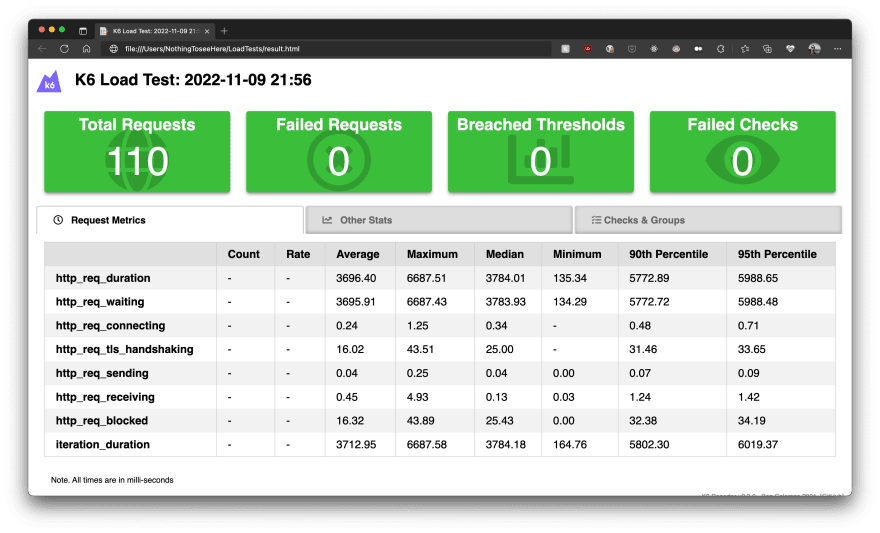Click the page title K6 Load Test
880x533 pixels.
193,80
